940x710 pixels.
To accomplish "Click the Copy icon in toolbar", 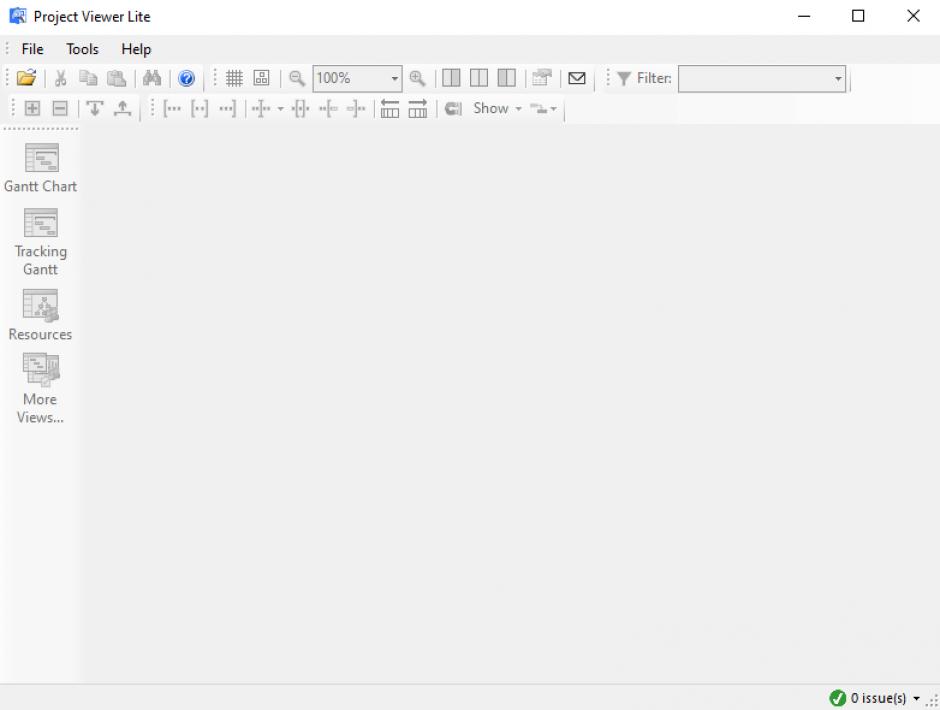I will click(88, 78).
